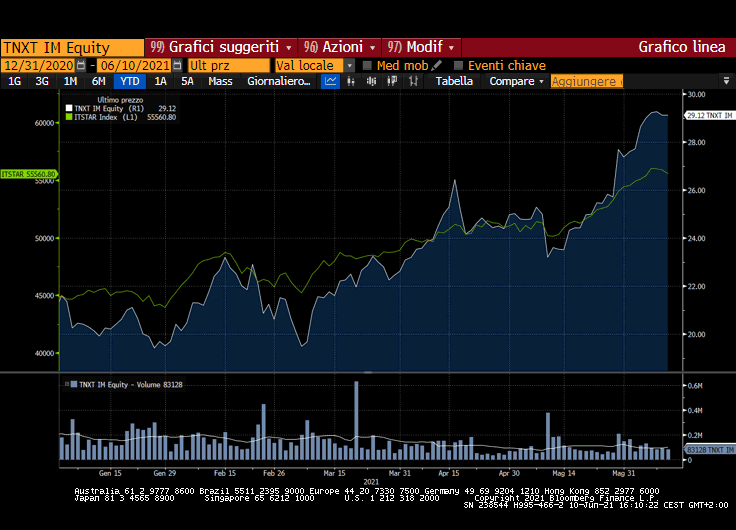Viewport: 736px width, 530px height.
Task: Click the Compare button
Action: tap(516, 81)
